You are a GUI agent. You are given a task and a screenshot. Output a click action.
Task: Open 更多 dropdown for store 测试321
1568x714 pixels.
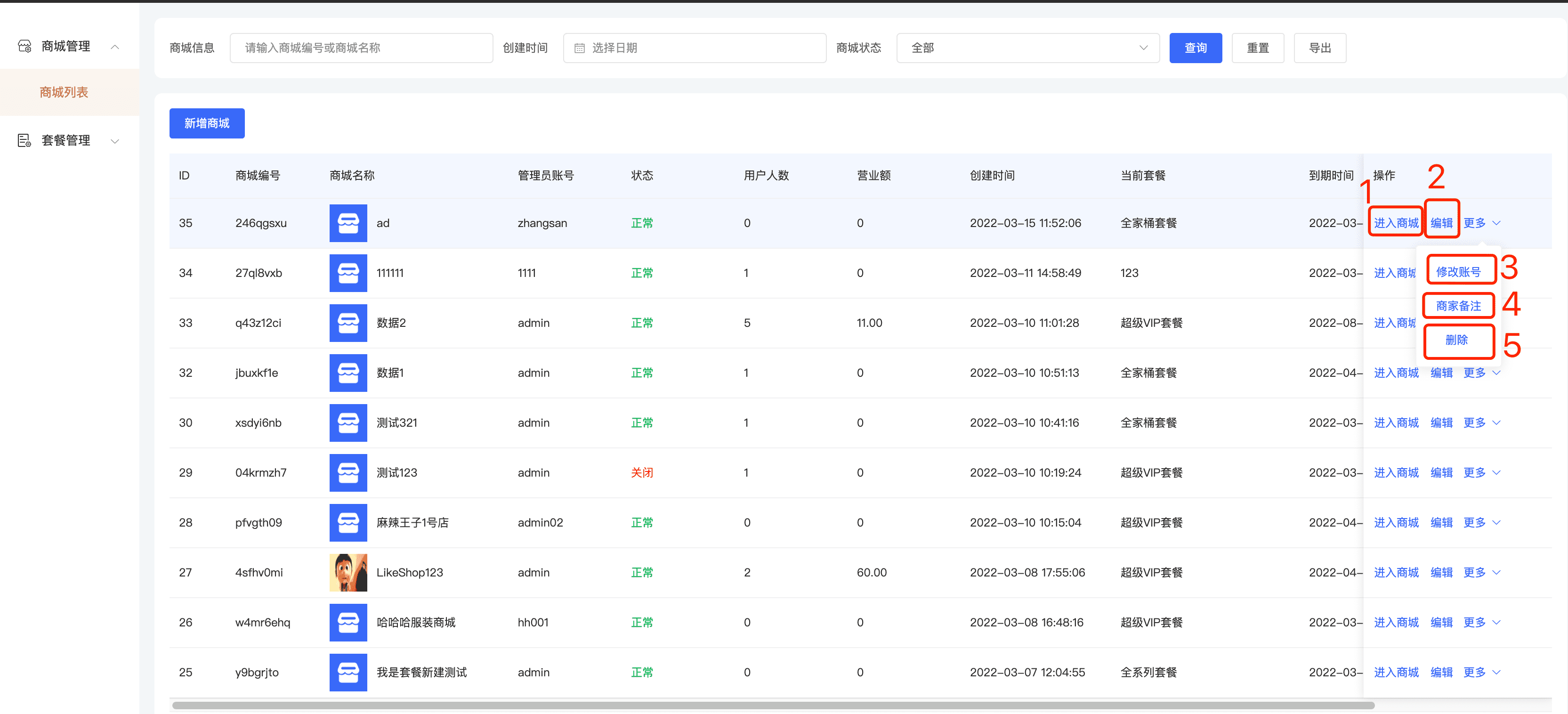1481,422
